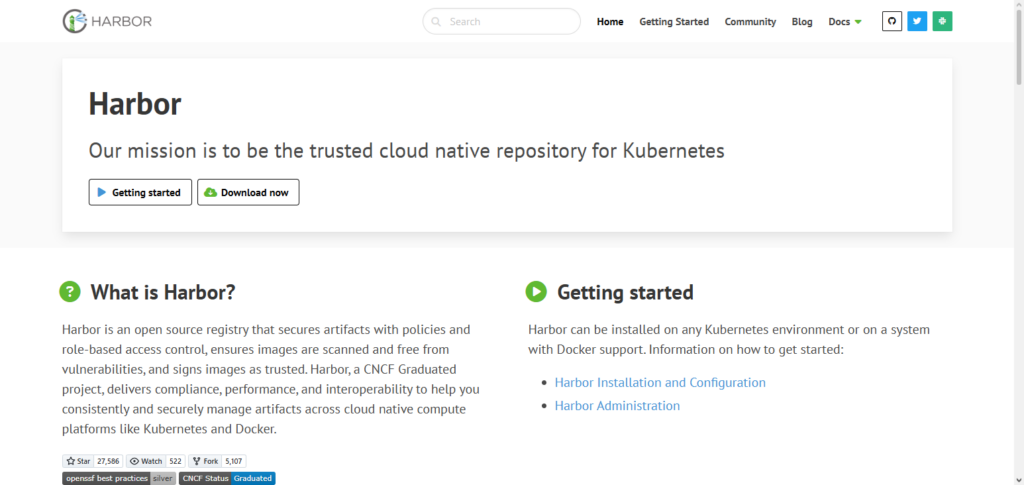Viewport: 1024px width, 485px height.
Task: Click the GitHub Watch button
Action: coord(146,461)
